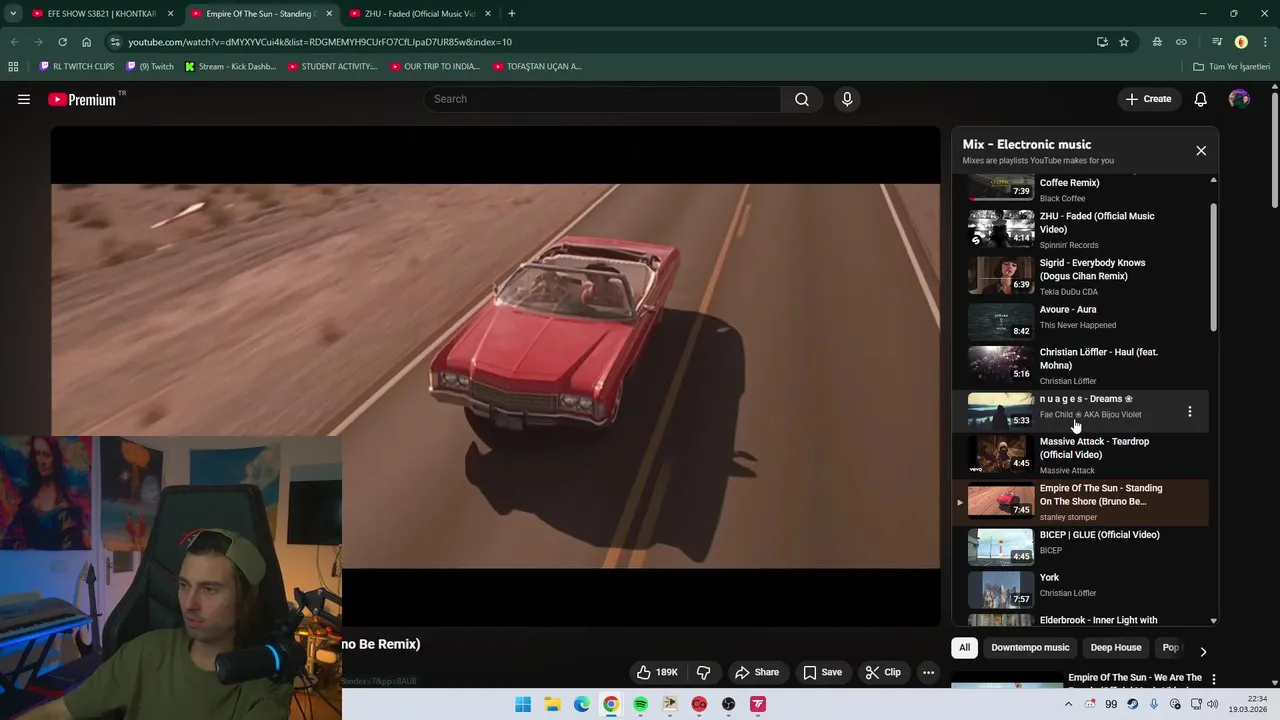Play Sigrid - Everybody Knows remix

(1081, 276)
